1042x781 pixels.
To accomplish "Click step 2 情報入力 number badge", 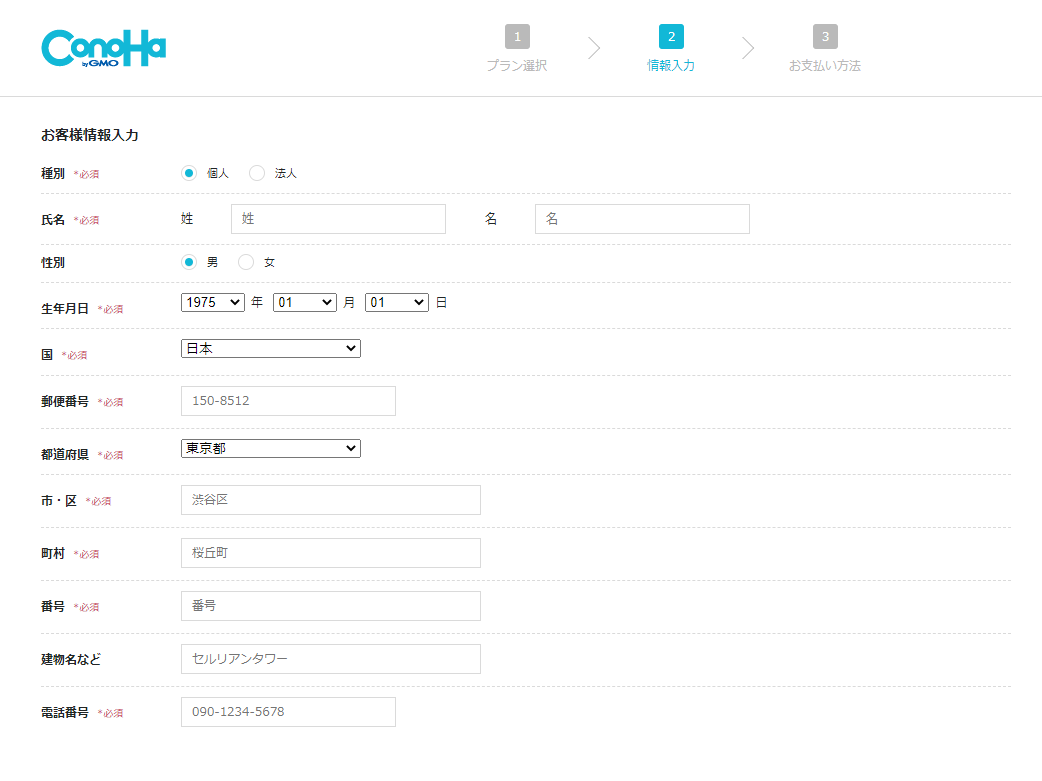I will [671, 37].
